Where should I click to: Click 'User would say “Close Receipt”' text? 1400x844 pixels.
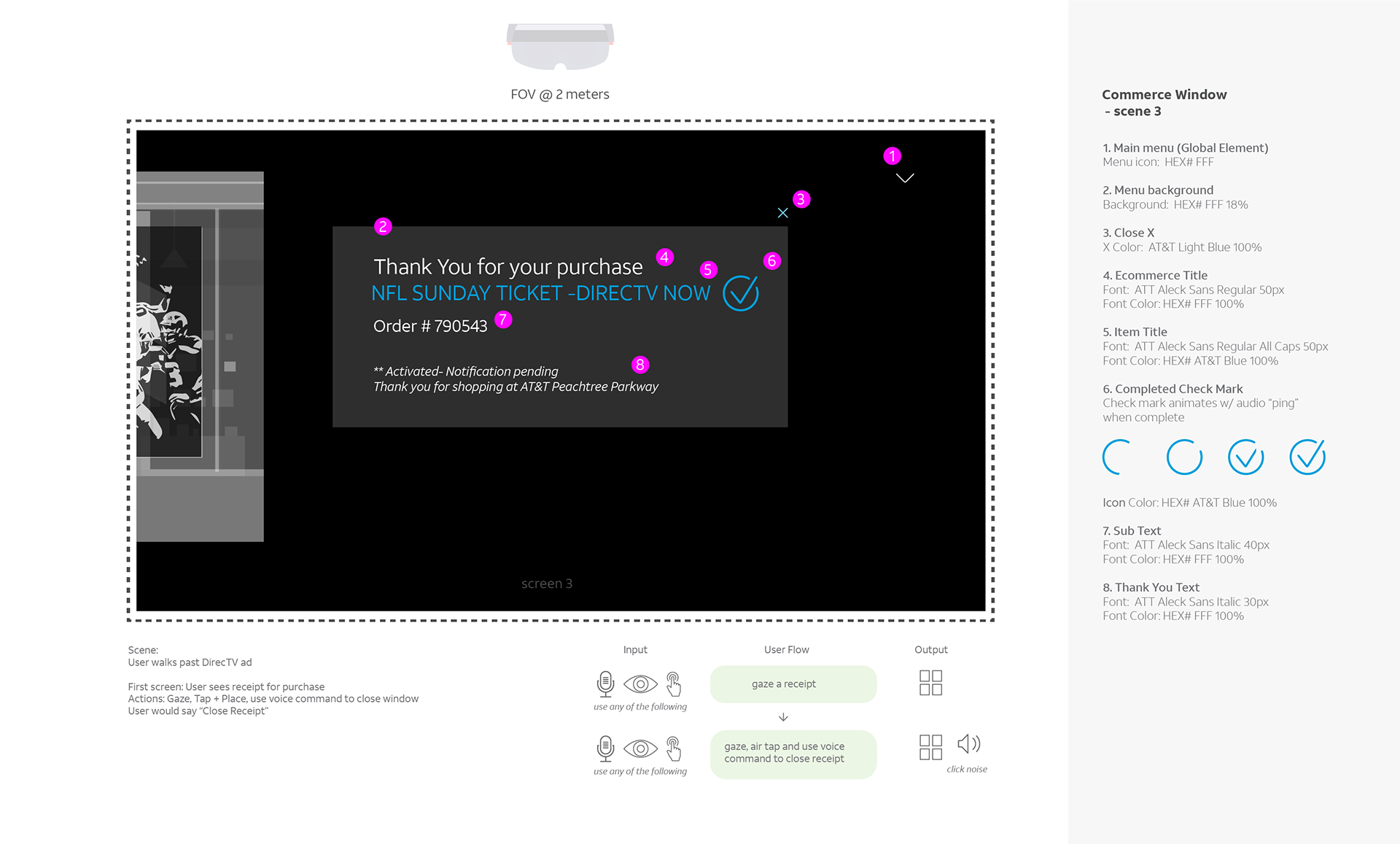198,711
